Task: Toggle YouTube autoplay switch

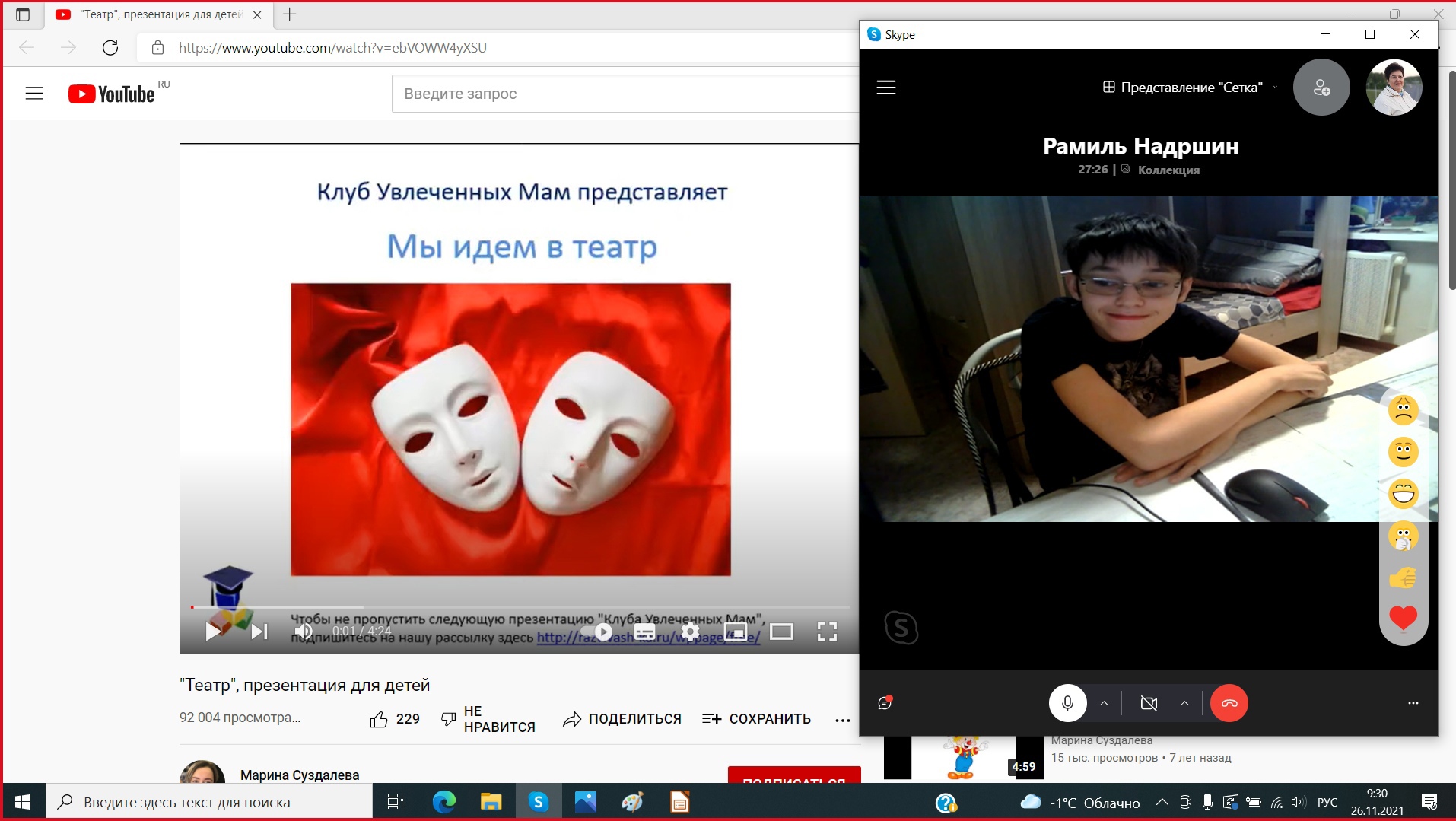Action: (x=596, y=632)
